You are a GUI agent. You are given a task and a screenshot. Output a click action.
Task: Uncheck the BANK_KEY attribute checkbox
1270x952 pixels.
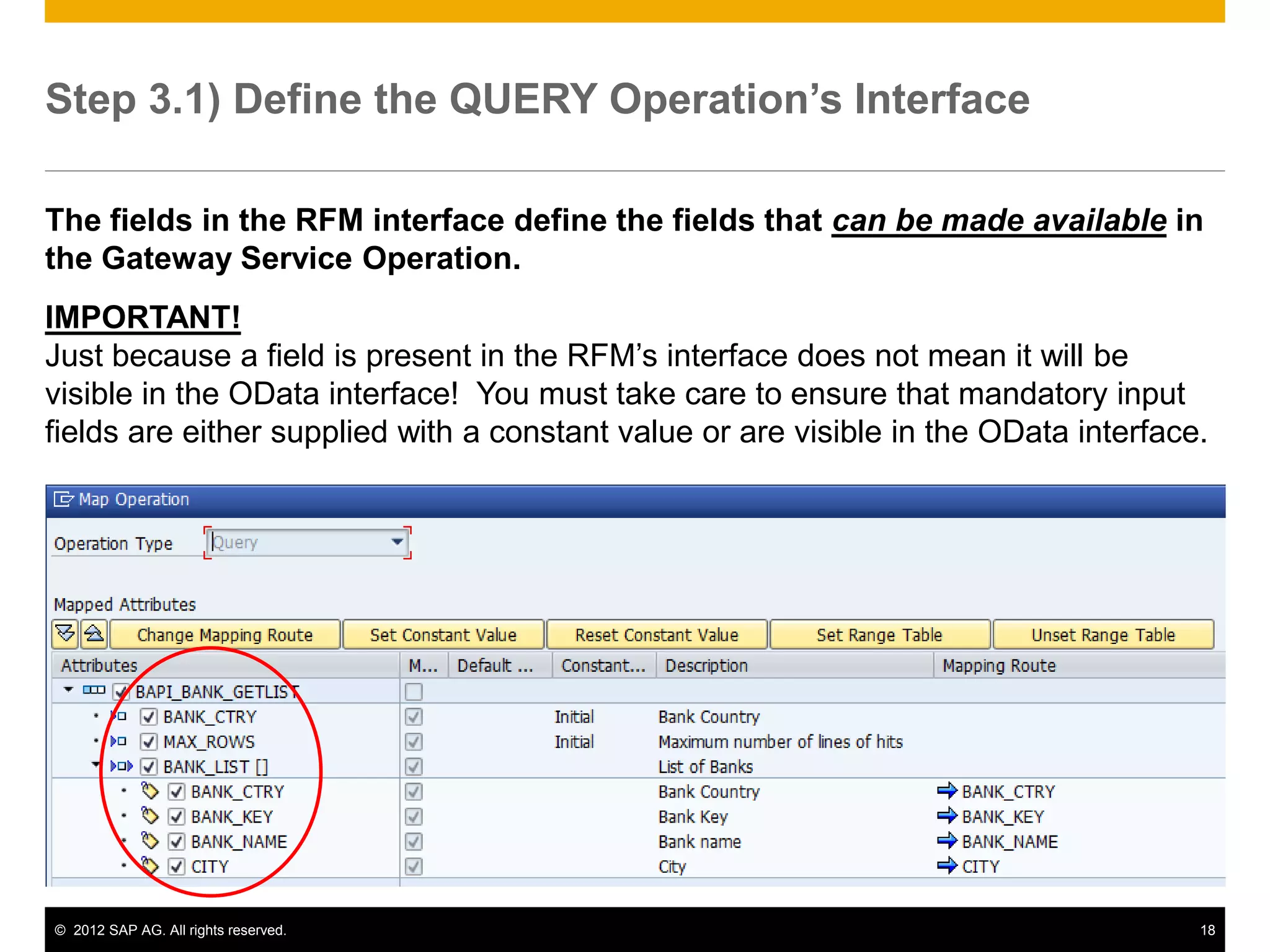[177, 816]
